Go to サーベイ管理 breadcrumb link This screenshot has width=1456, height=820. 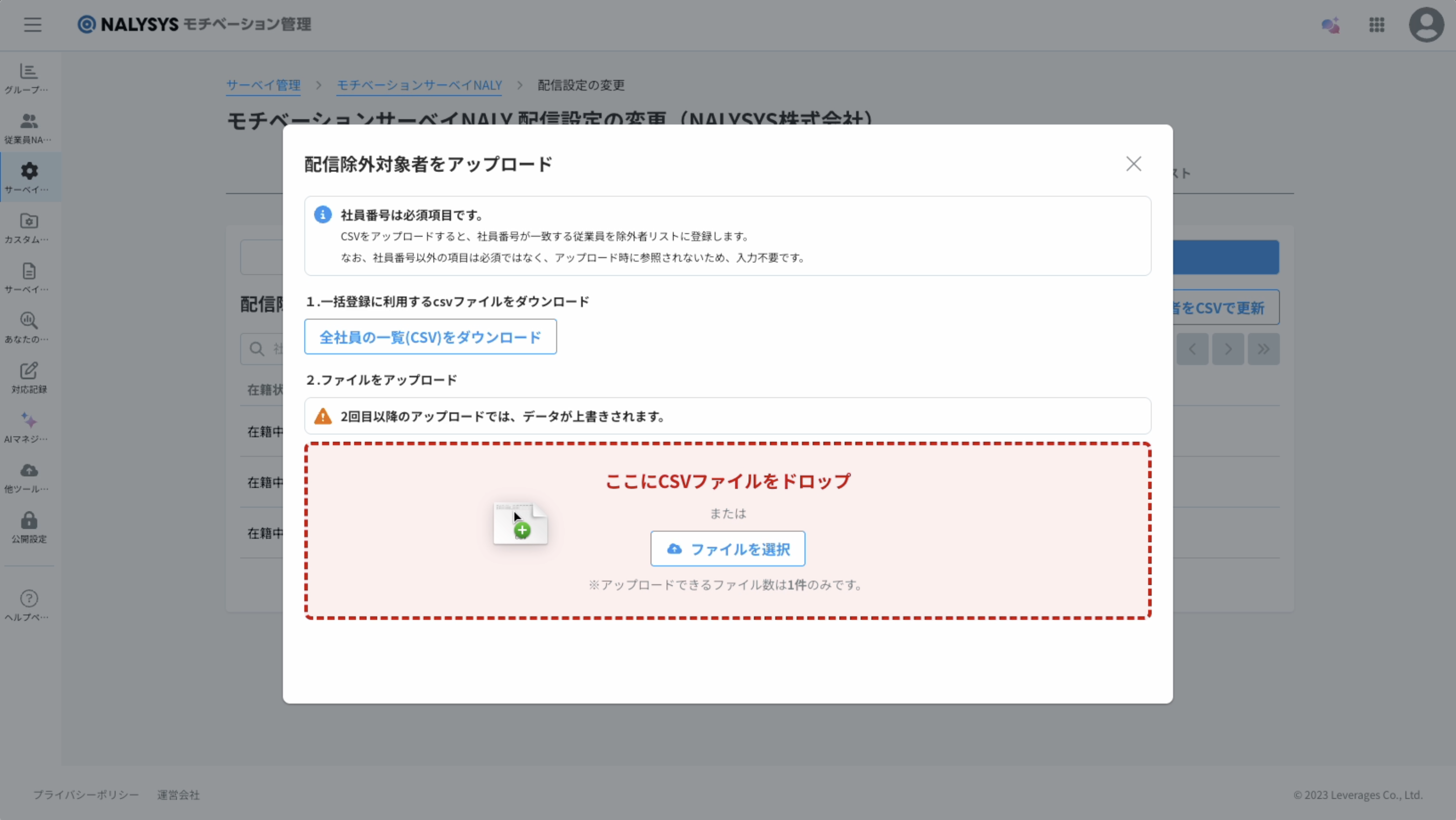263,85
